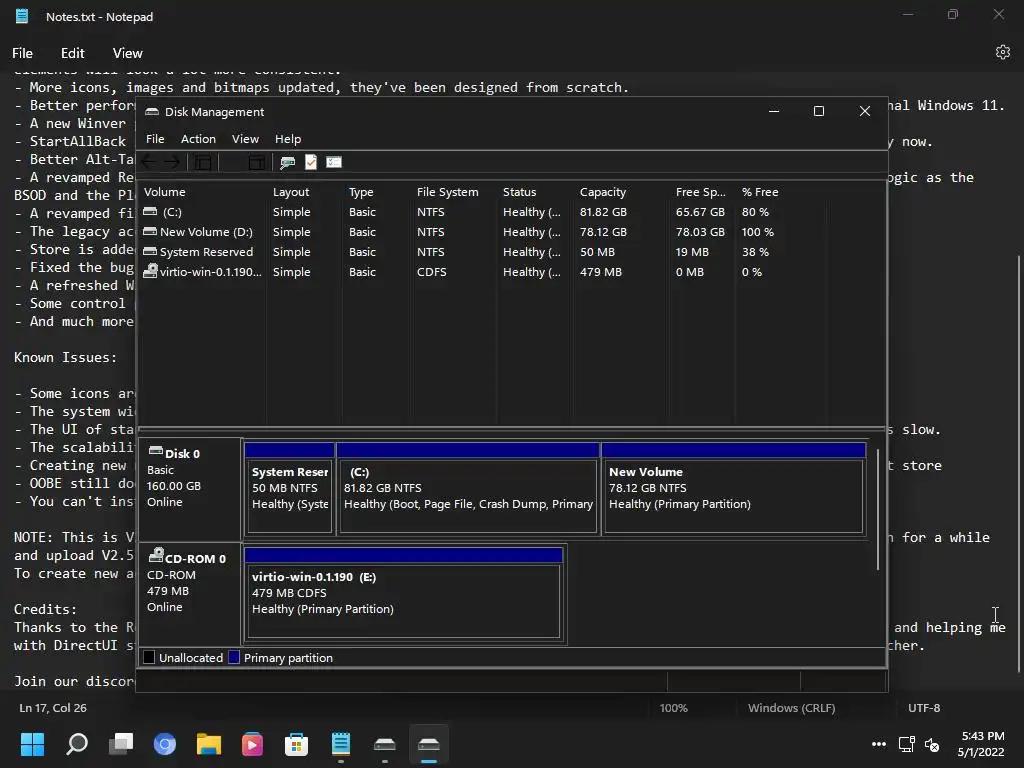The image size is (1024, 768).
Task: Open taskbar Search magnifier
Action: point(77,744)
